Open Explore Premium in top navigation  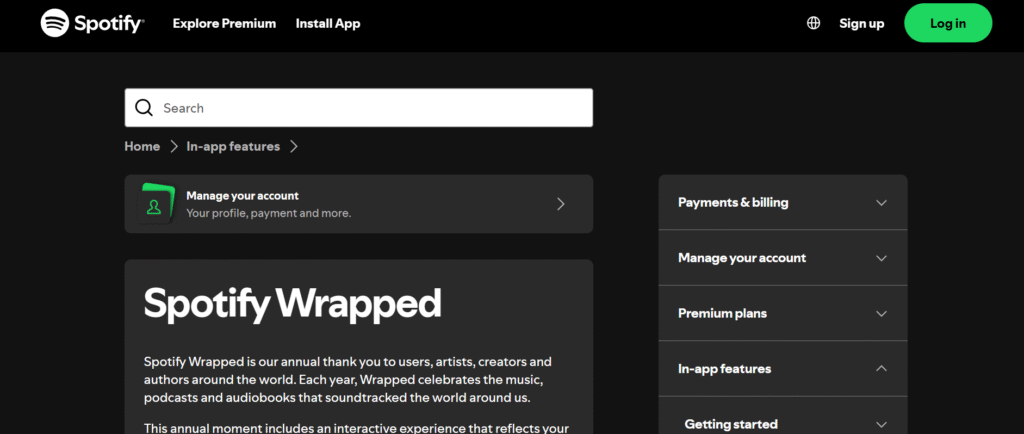[x=224, y=23]
